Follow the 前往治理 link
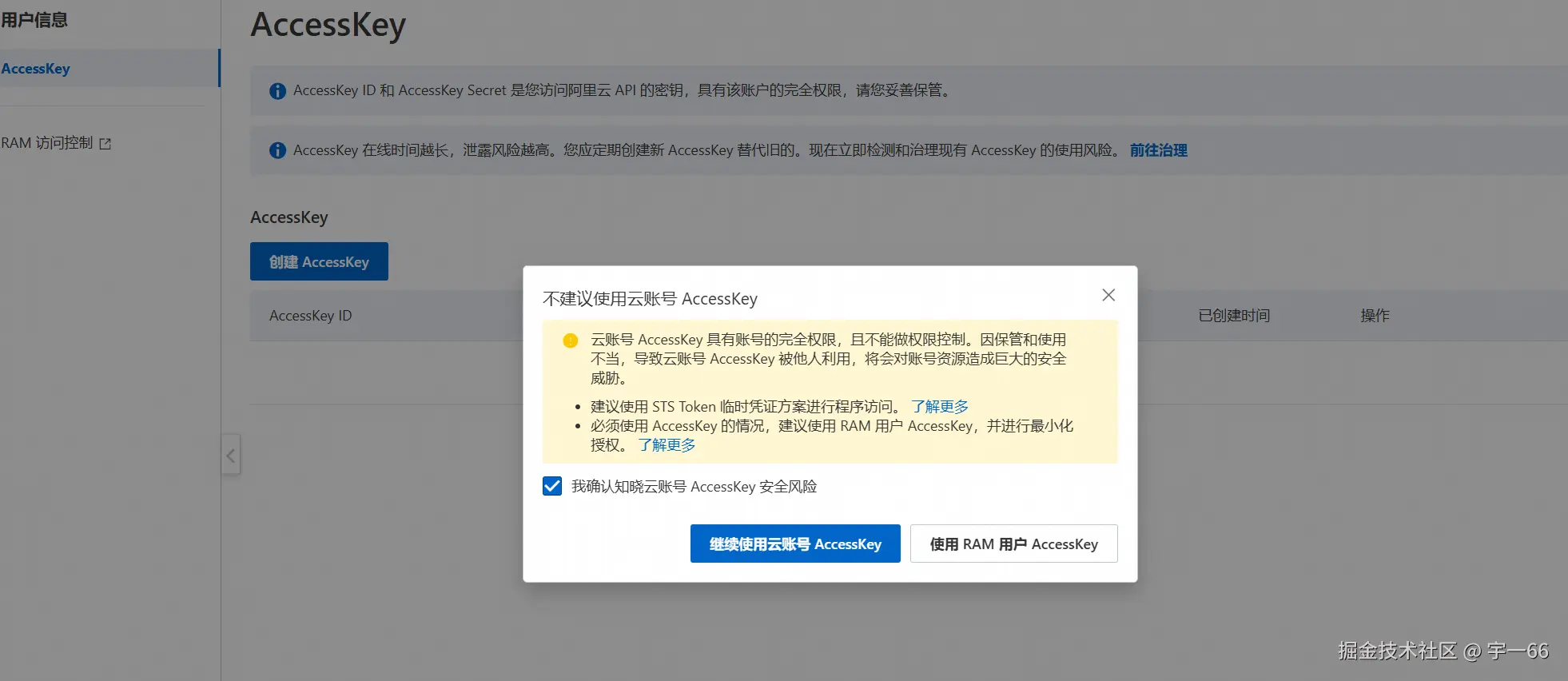The height and width of the screenshot is (681, 1568). coord(1158,150)
